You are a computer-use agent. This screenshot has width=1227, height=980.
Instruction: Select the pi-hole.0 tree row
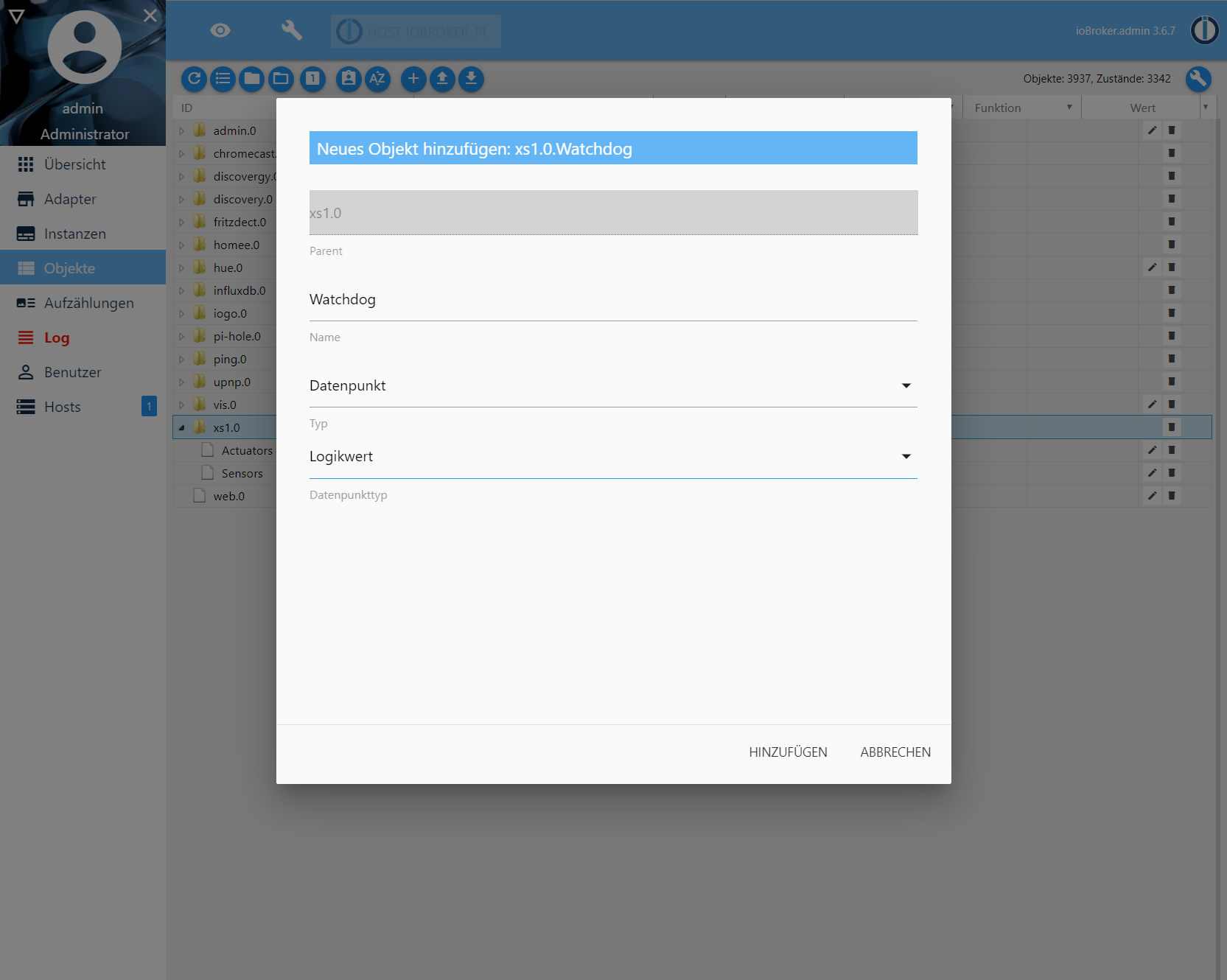tap(237, 336)
